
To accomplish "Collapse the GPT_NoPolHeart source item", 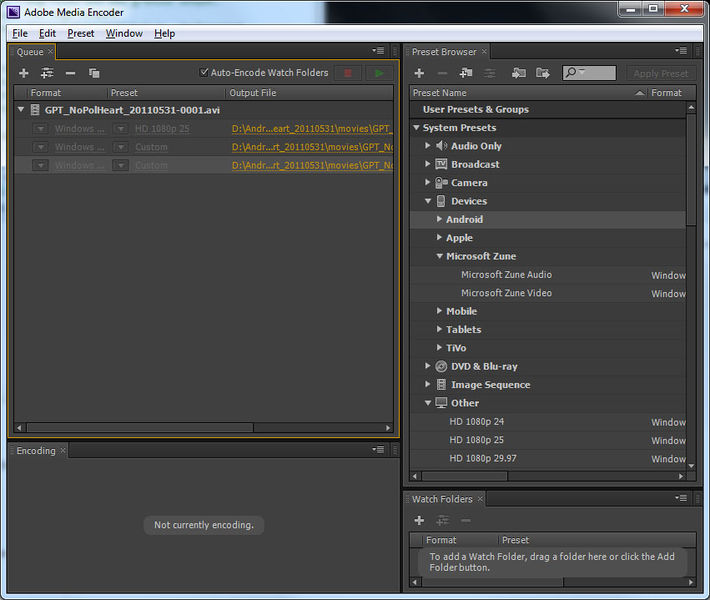I will coord(21,110).
